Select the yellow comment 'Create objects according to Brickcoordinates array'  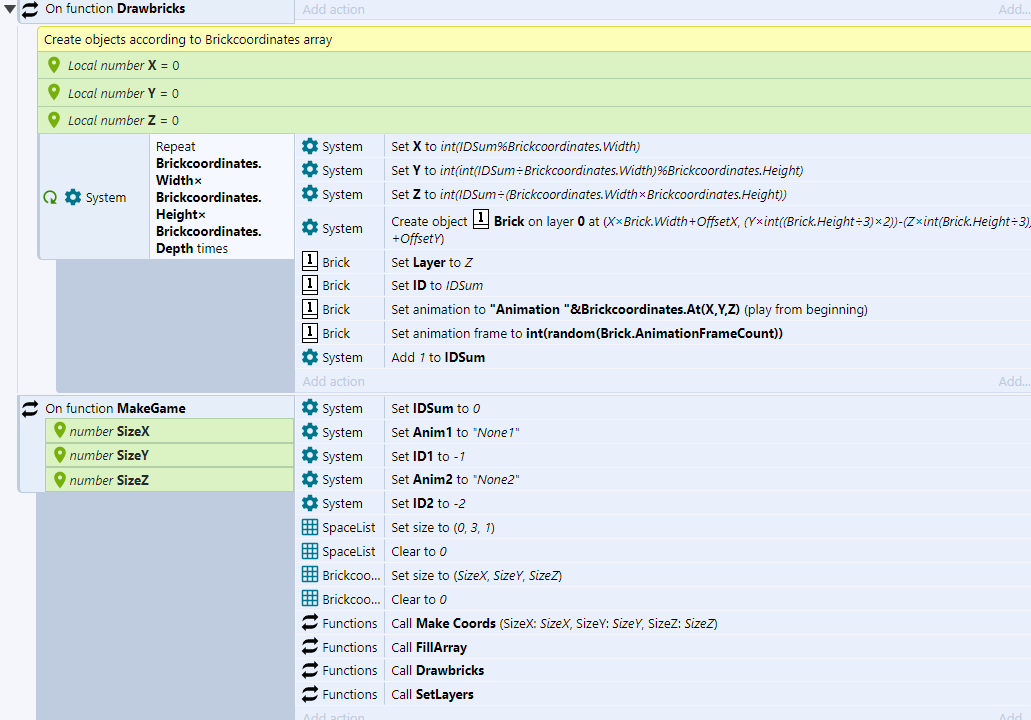pos(534,39)
